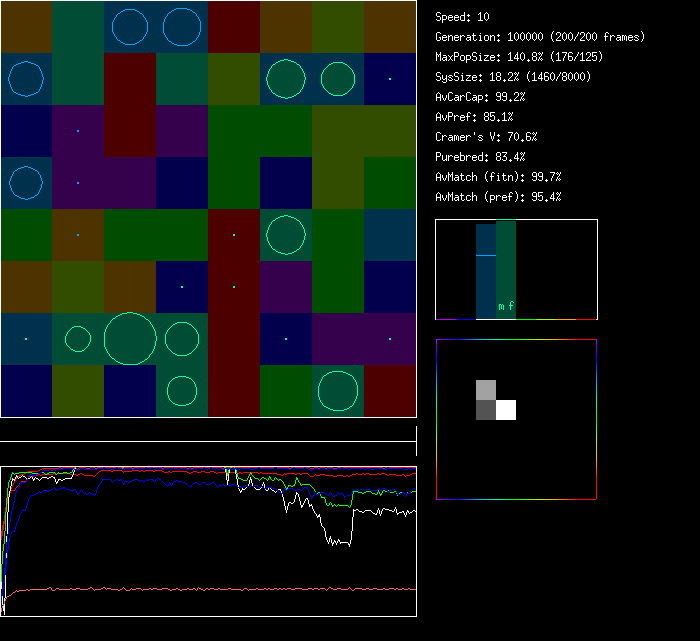Screen dimensions: 700x641
Task: Click the 'm f' label in the histogram
Action: click(506, 307)
